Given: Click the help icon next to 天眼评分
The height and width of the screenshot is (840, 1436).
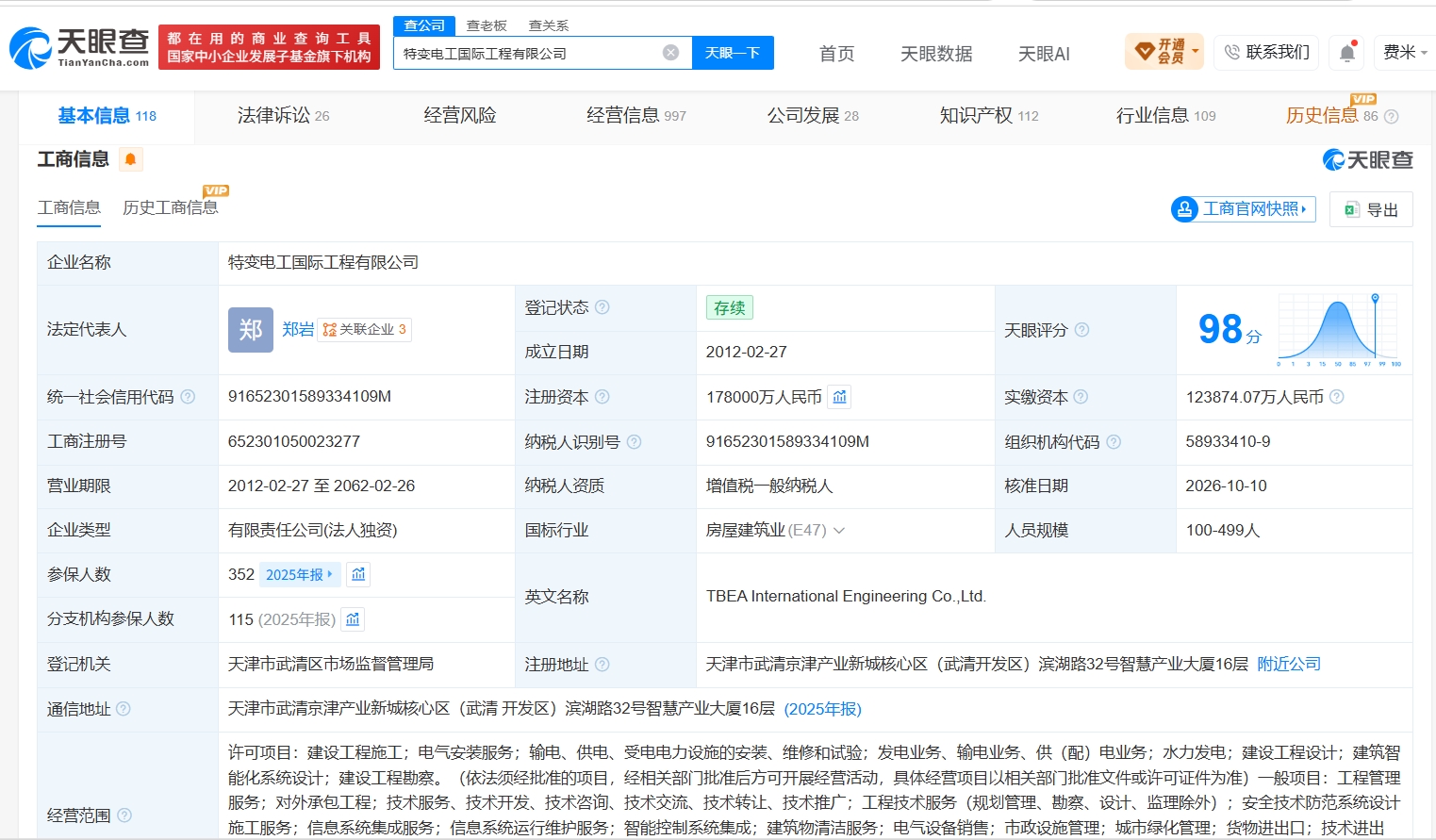Looking at the screenshot, I should click(1082, 330).
